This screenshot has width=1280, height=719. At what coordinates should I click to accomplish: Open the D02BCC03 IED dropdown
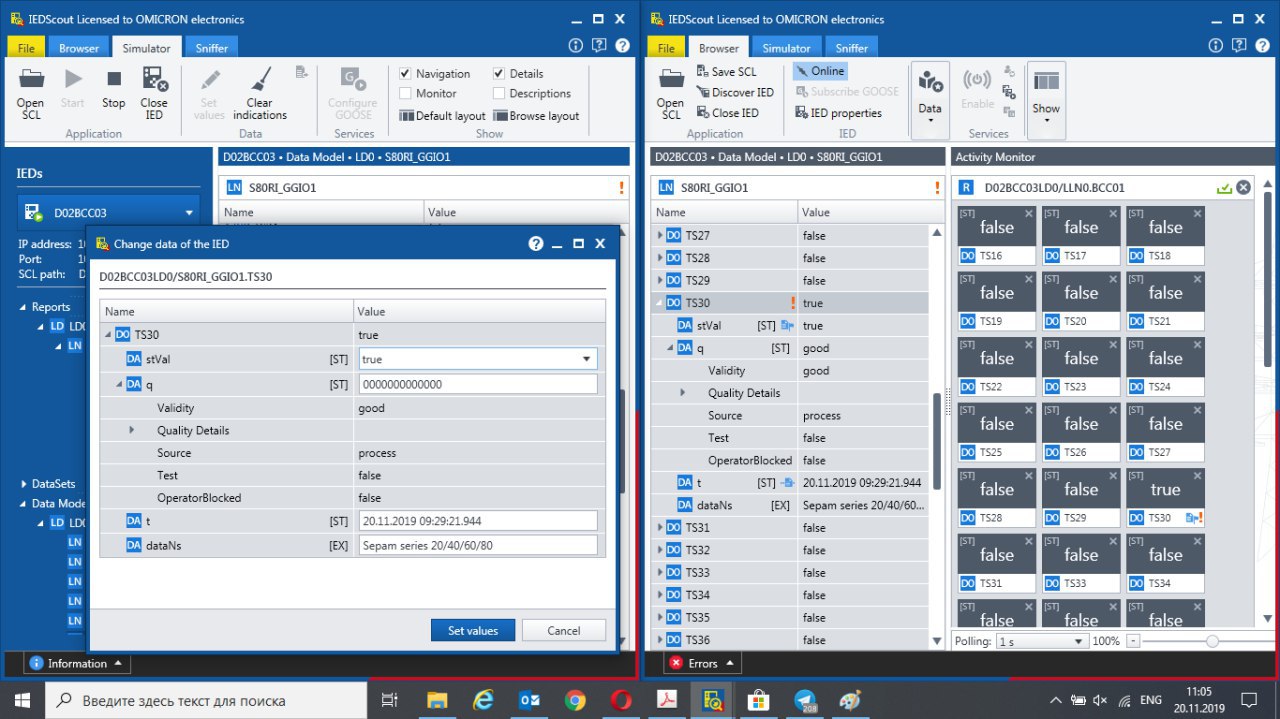pos(189,213)
